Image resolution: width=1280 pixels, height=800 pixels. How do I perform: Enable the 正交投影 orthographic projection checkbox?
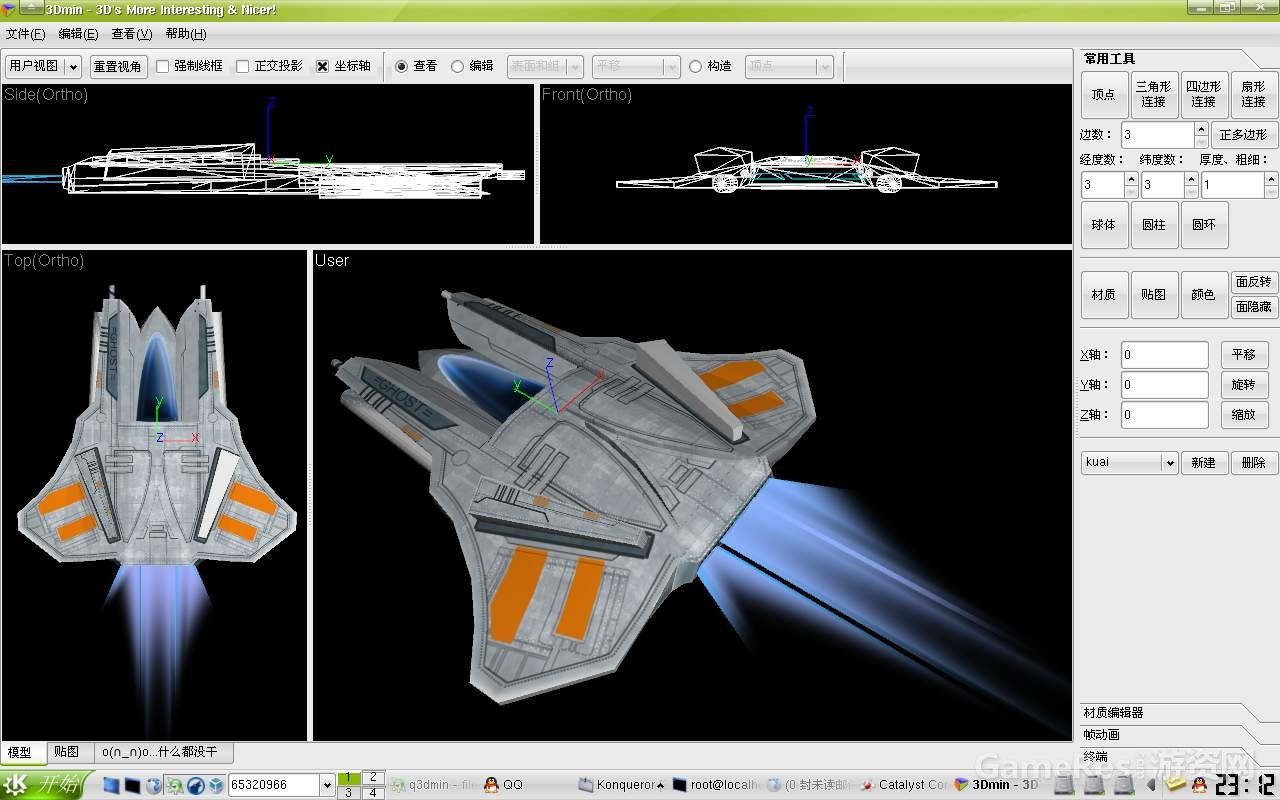240,66
